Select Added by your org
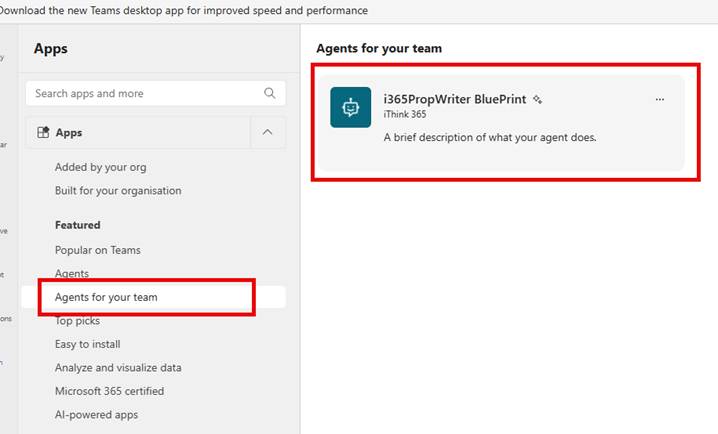 [100, 167]
